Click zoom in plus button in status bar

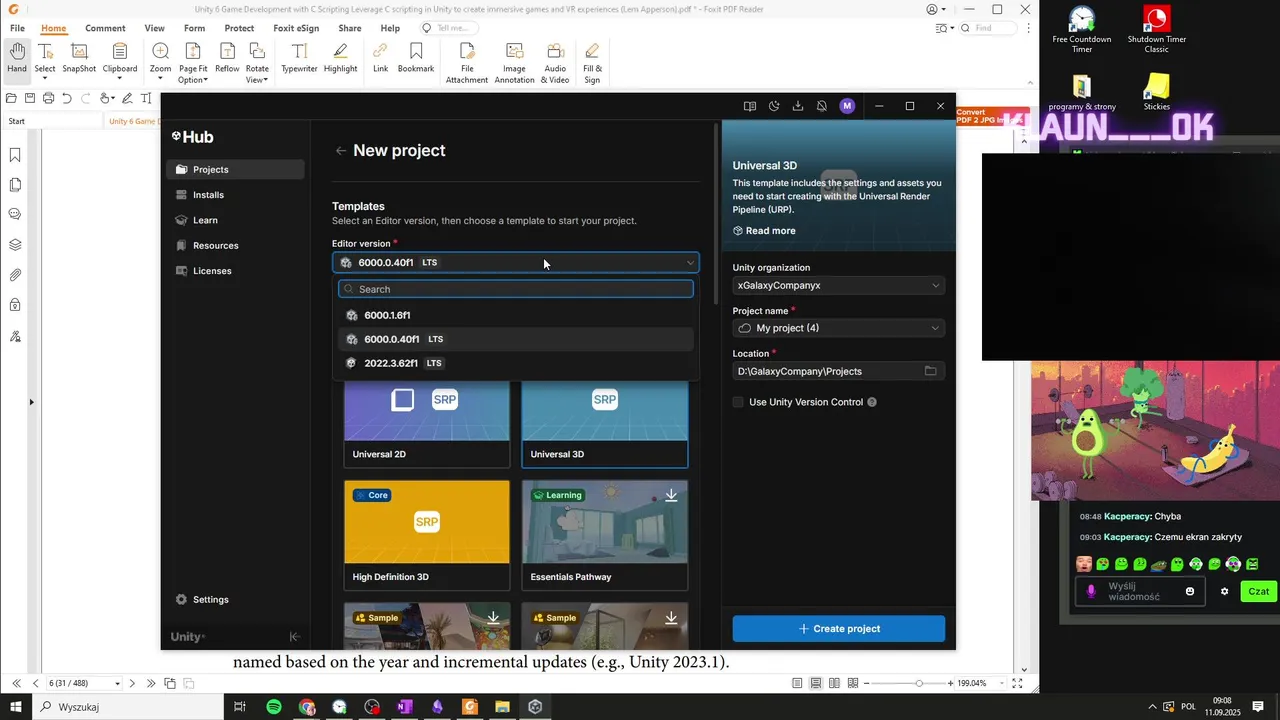[951, 683]
